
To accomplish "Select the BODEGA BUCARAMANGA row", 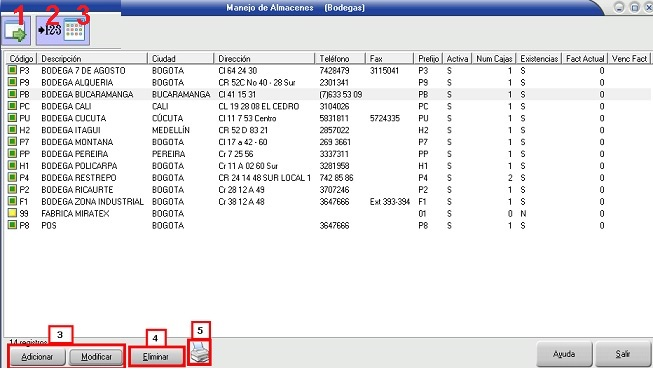I will (x=328, y=94).
